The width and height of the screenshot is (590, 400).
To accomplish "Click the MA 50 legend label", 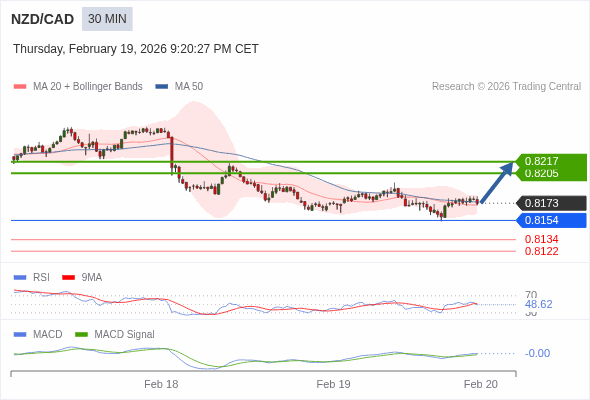I will [x=189, y=87].
